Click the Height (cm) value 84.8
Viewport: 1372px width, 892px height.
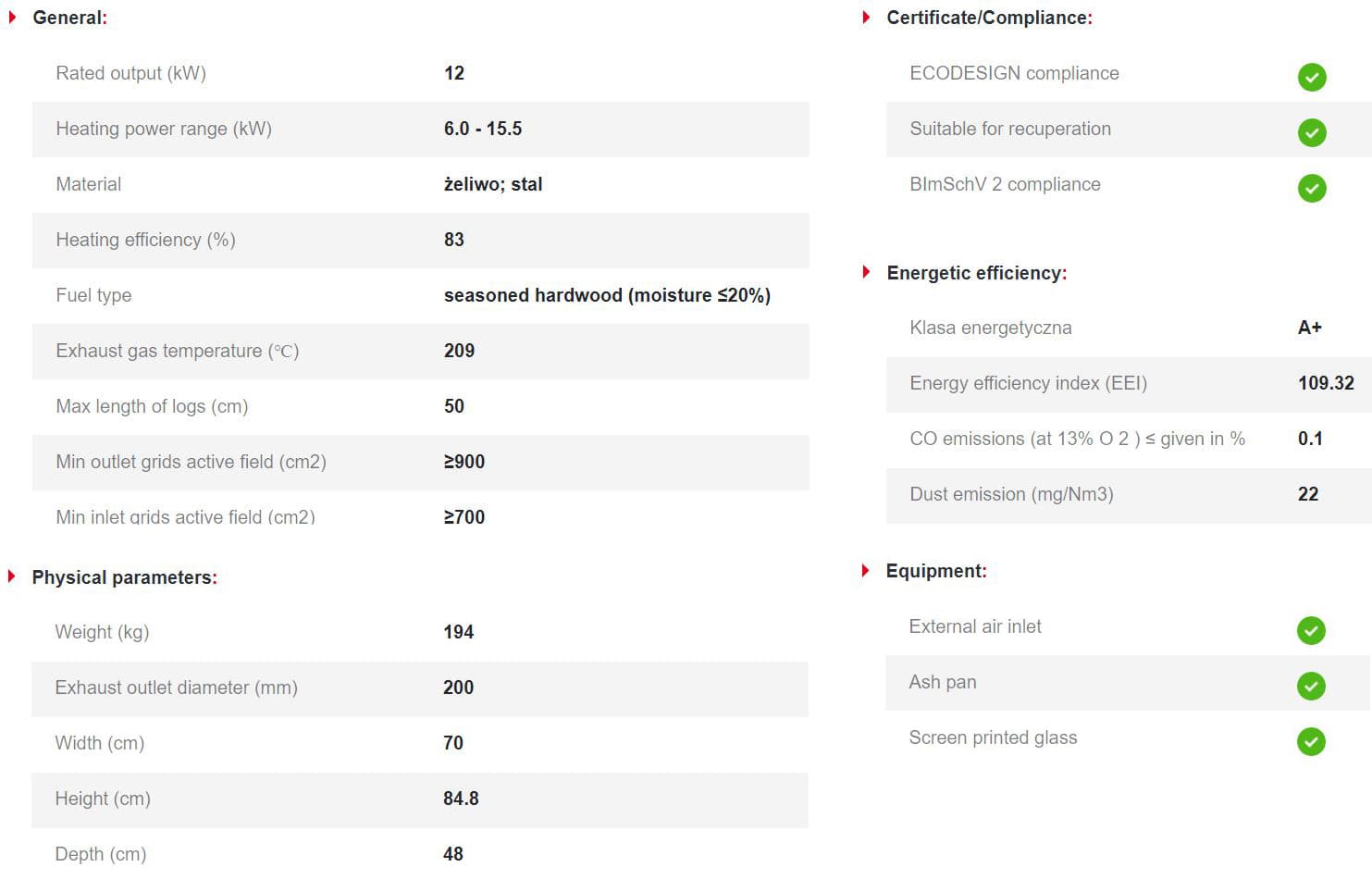(461, 799)
